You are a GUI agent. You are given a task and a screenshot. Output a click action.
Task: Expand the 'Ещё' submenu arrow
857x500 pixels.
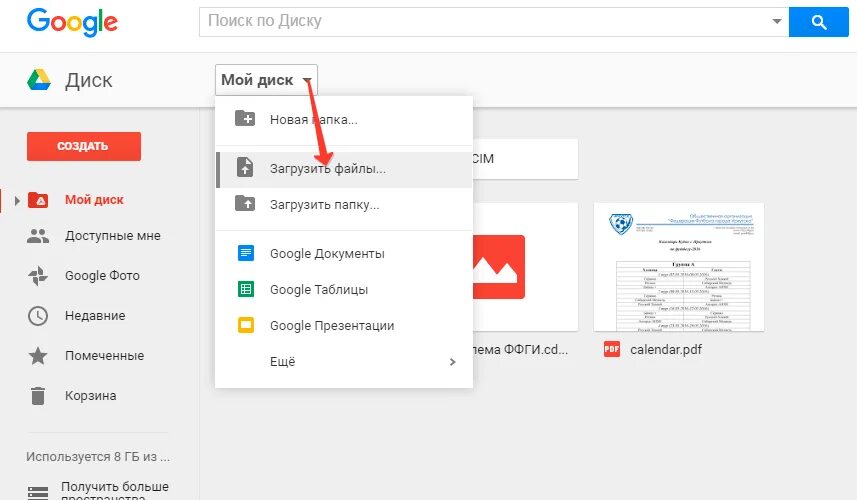452,362
